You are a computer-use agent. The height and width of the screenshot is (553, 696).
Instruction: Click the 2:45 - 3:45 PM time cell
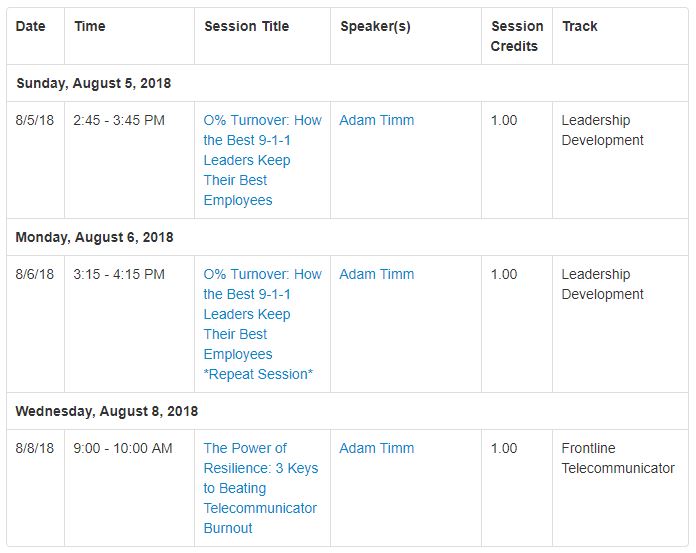click(119, 120)
